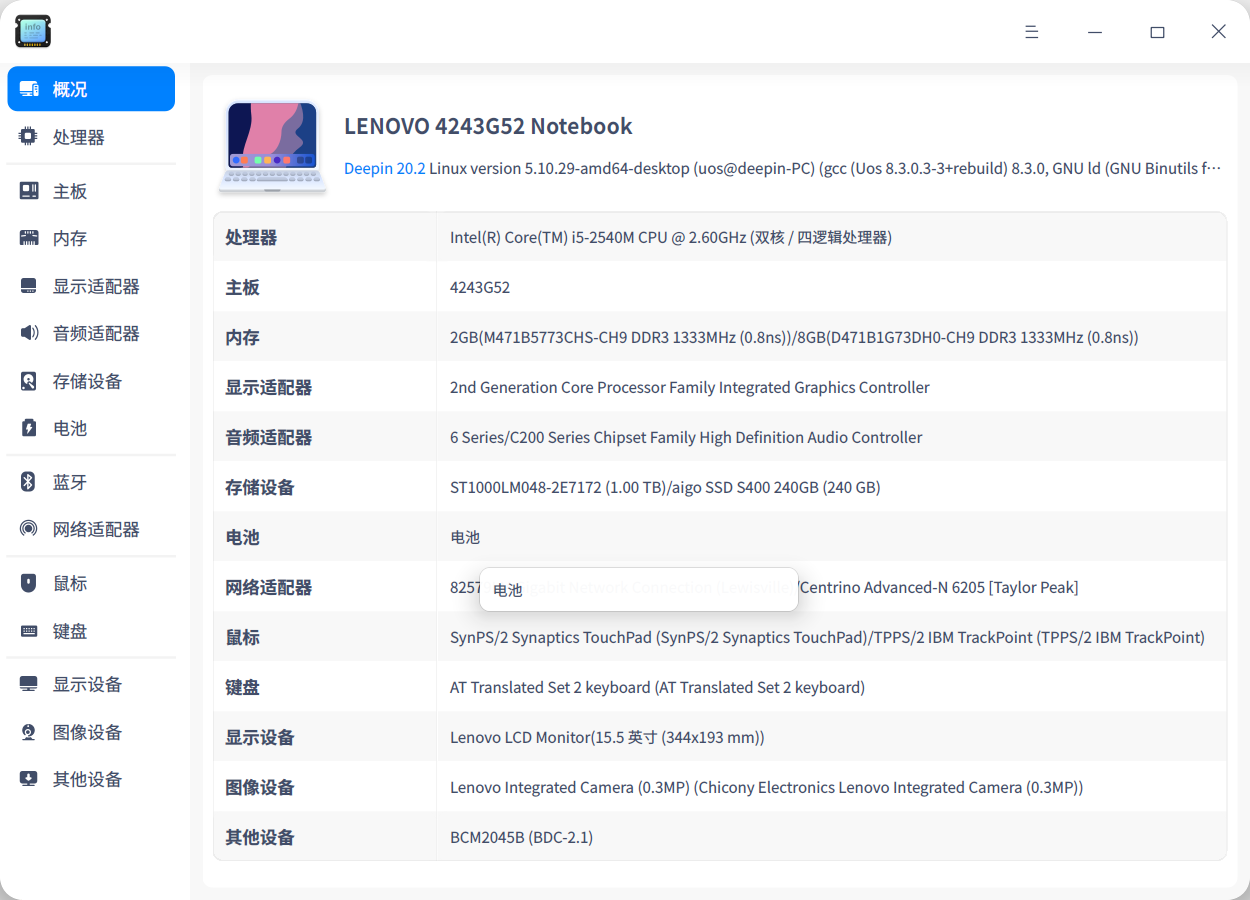The height and width of the screenshot is (900, 1250).
Task: Maximize the Device Manager window
Action: point(1157,32)
